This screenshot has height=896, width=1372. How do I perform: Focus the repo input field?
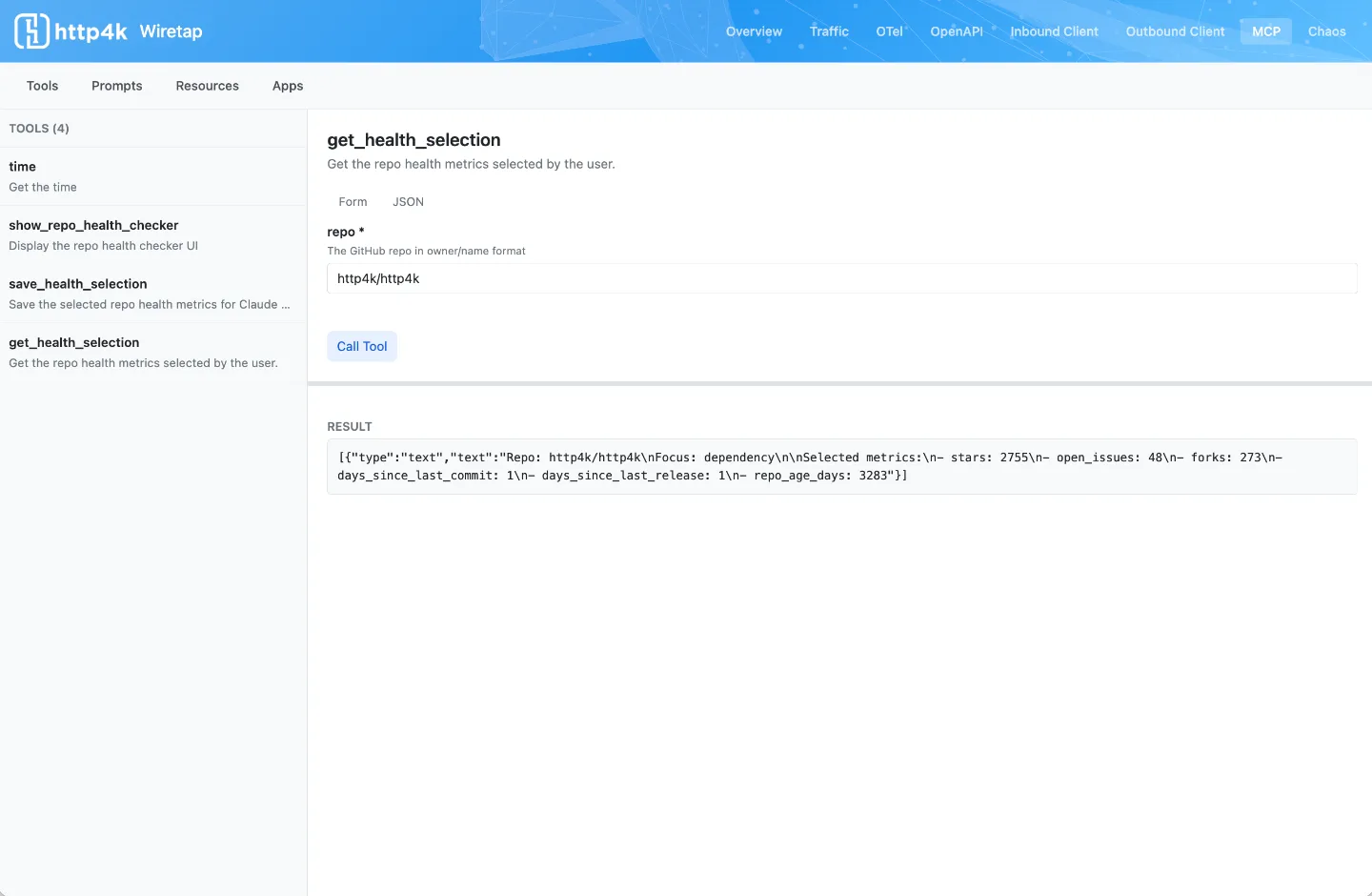pyautogui.click(x=842, y=278)
